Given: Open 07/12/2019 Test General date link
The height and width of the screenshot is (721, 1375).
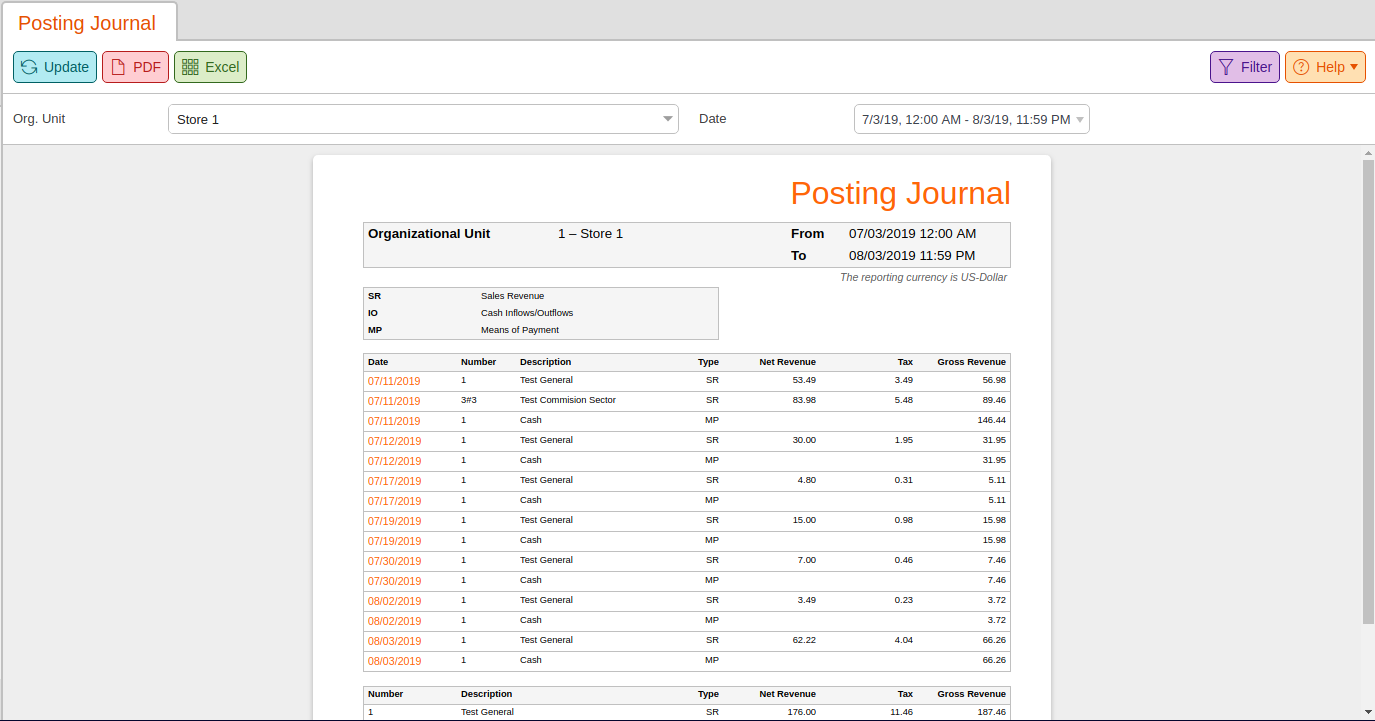Looking at the screenshot, I should (394, 441).
